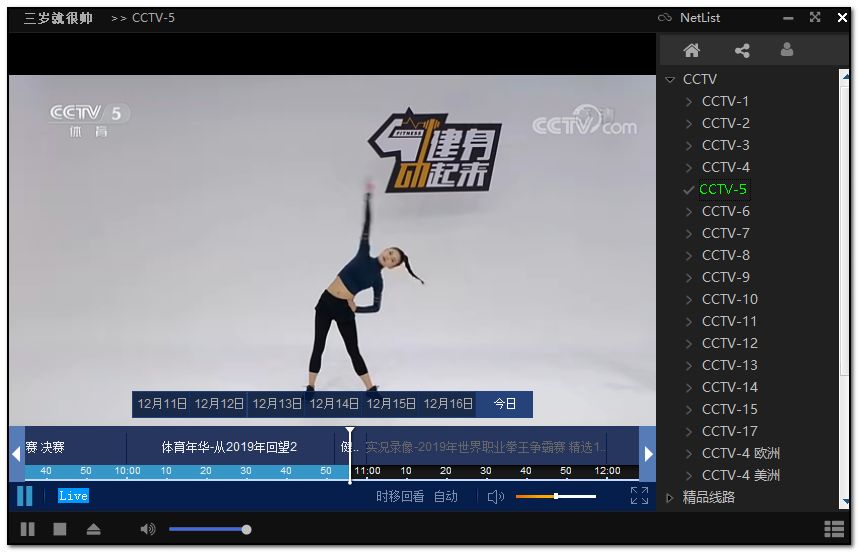Click the CCTV-5 title text
The width and height of the screenshot is (858, 552).
tap(153, 18)
